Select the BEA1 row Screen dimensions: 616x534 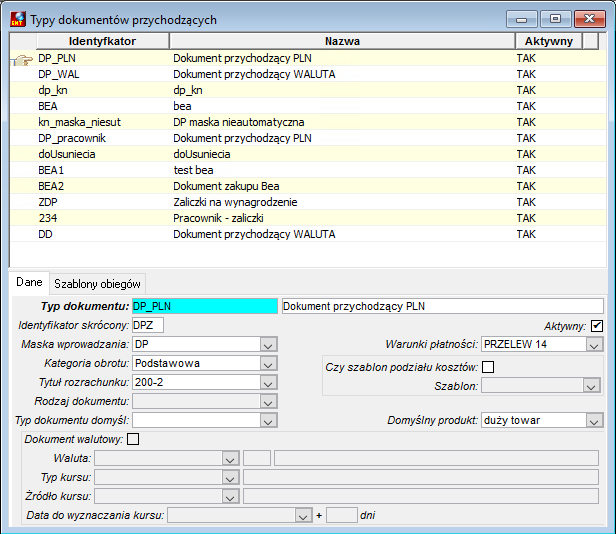coord(308,170)
